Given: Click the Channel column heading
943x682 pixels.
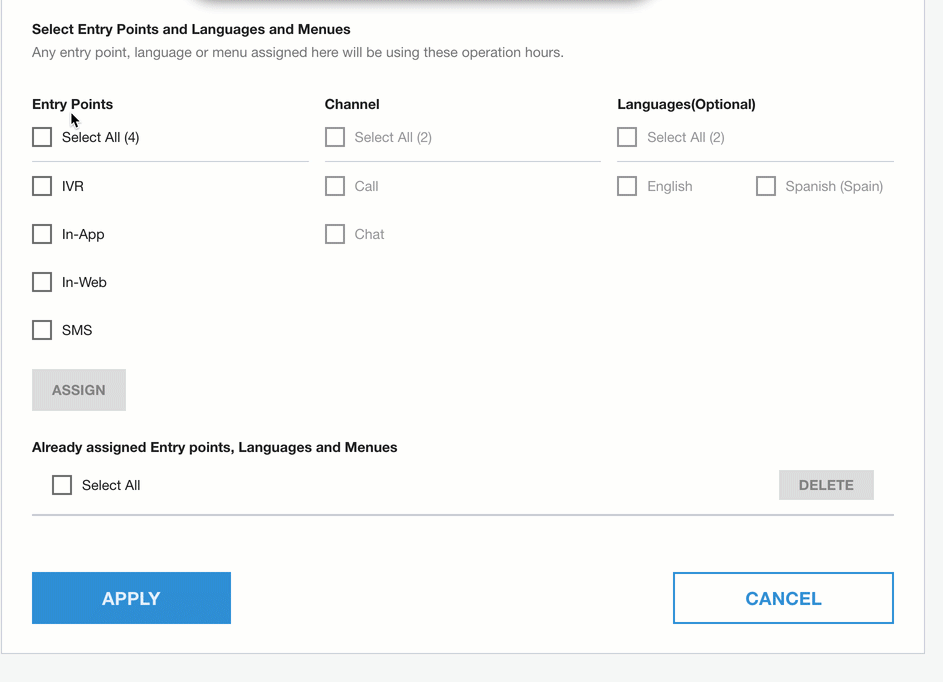Looking at the screenshot, I should [x=351, y=104].
